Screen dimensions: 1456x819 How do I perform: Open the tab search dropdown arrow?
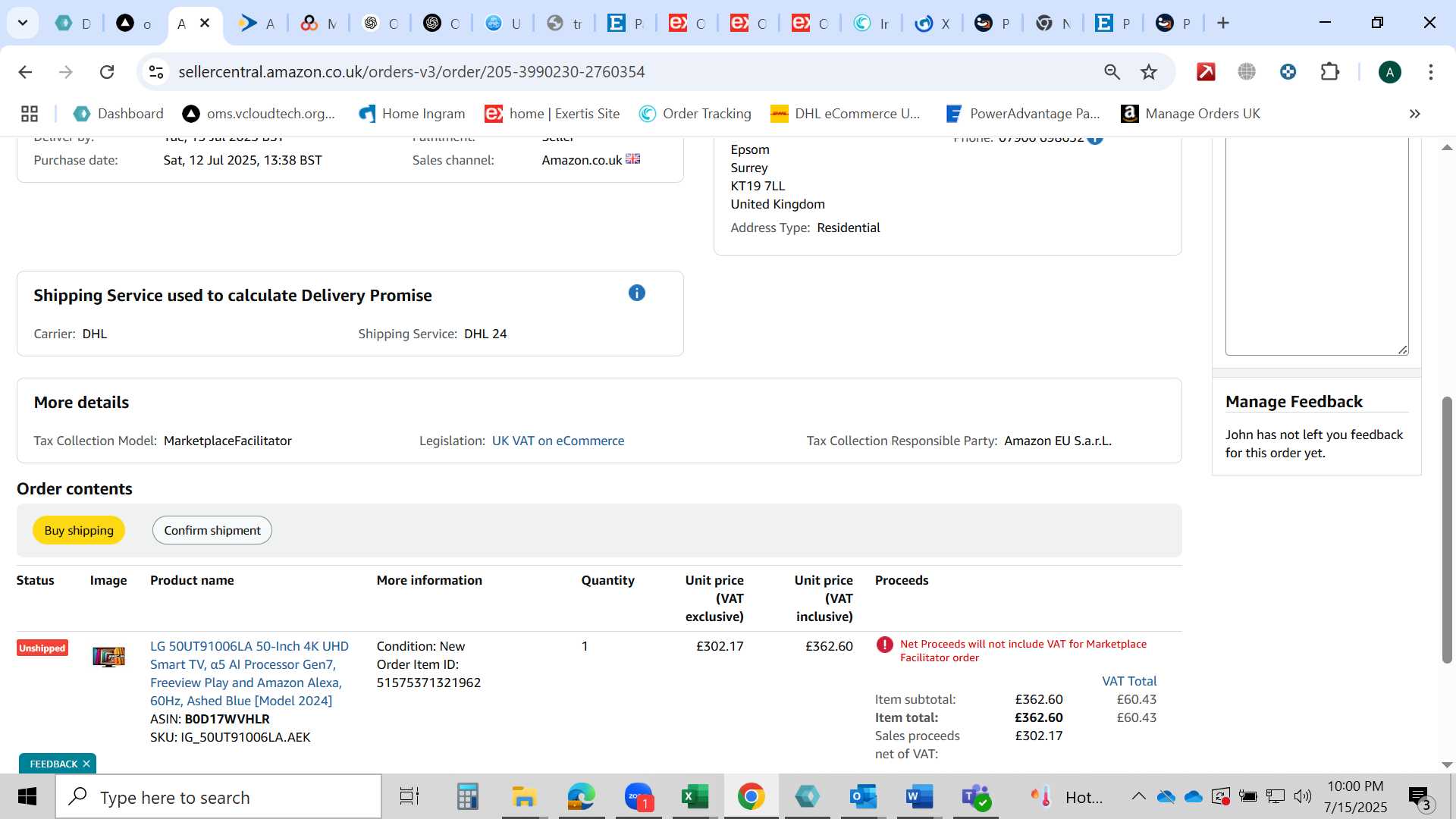[23, 23]
